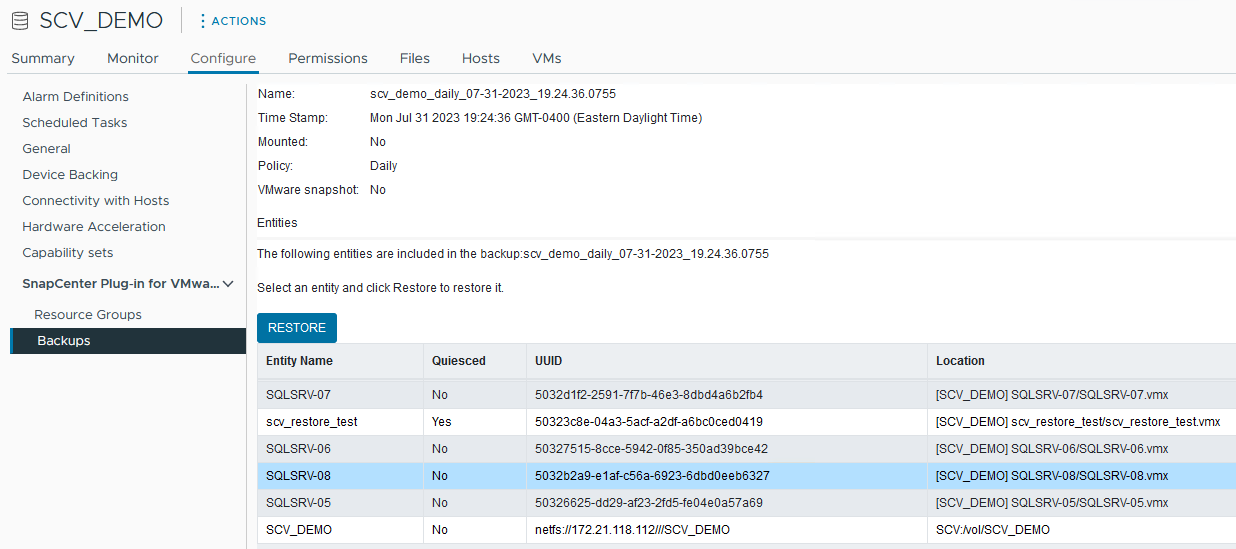This screenshot has height=549, width=1236.
Task: Select Scheduled Tasks in the sidebar
Action: pos(75,123)
